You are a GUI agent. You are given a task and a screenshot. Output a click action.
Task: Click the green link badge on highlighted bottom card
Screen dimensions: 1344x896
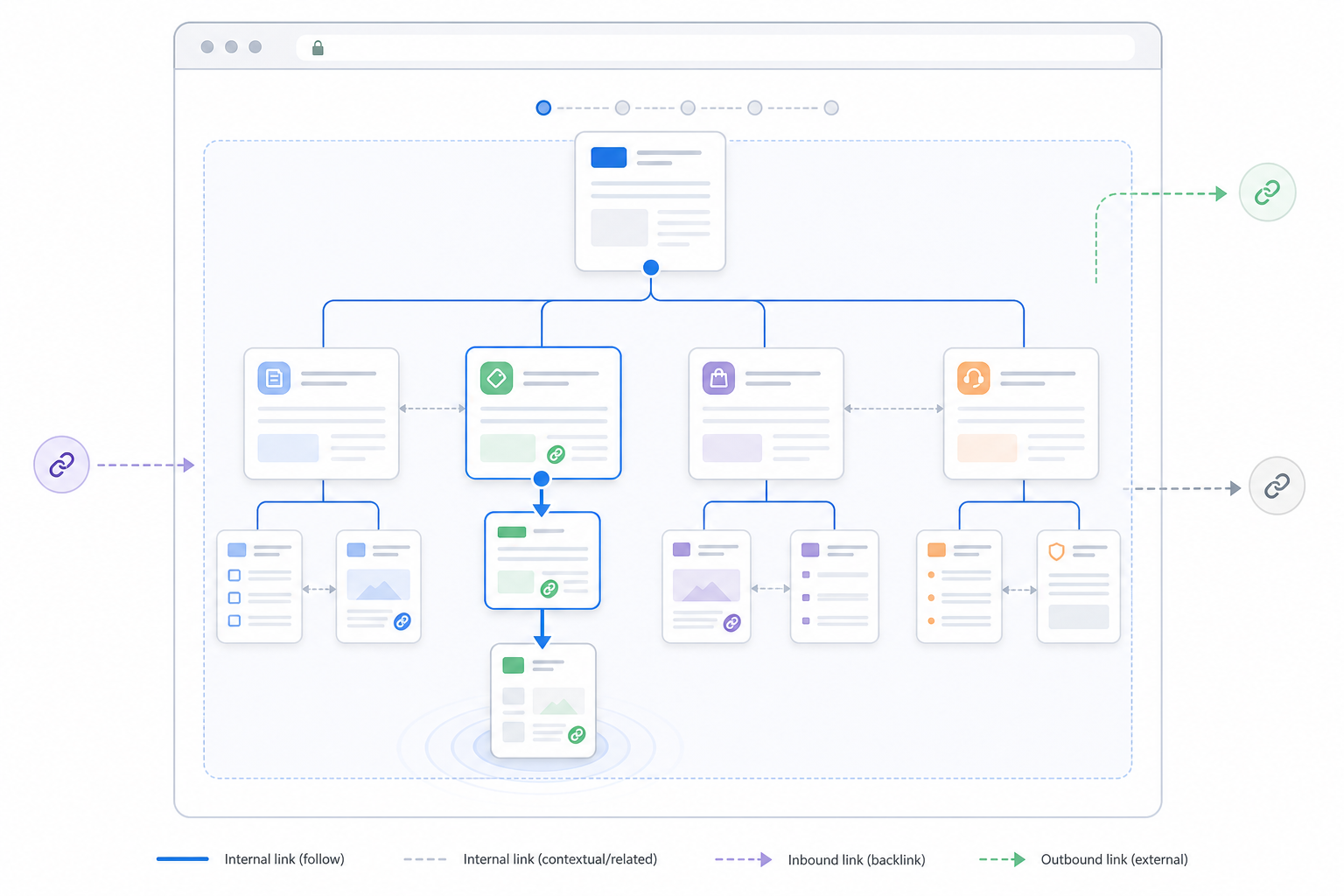click(577, 735)
